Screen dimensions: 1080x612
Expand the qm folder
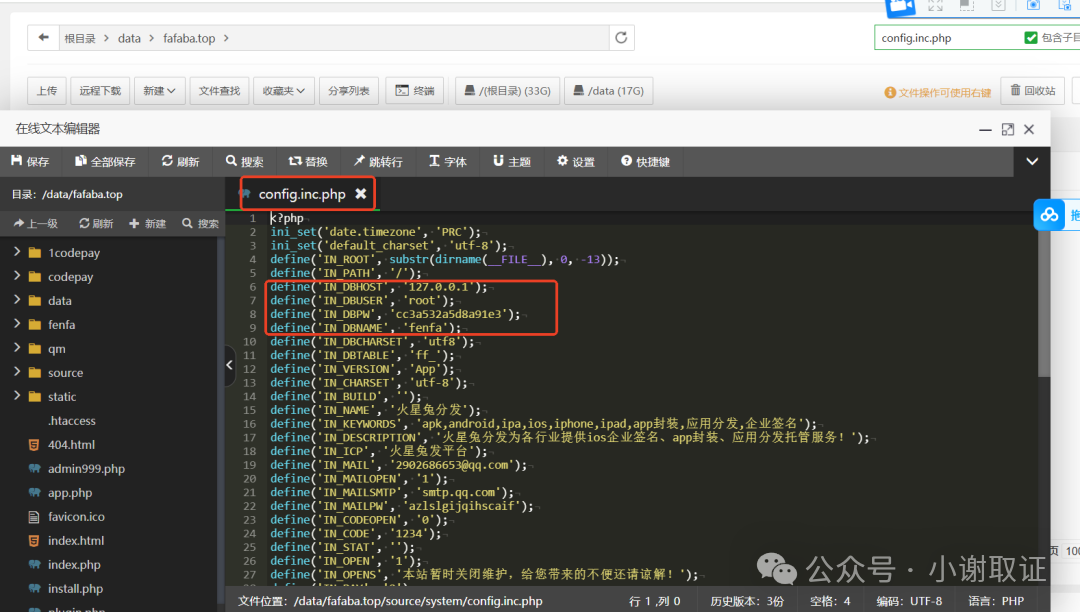17,348
